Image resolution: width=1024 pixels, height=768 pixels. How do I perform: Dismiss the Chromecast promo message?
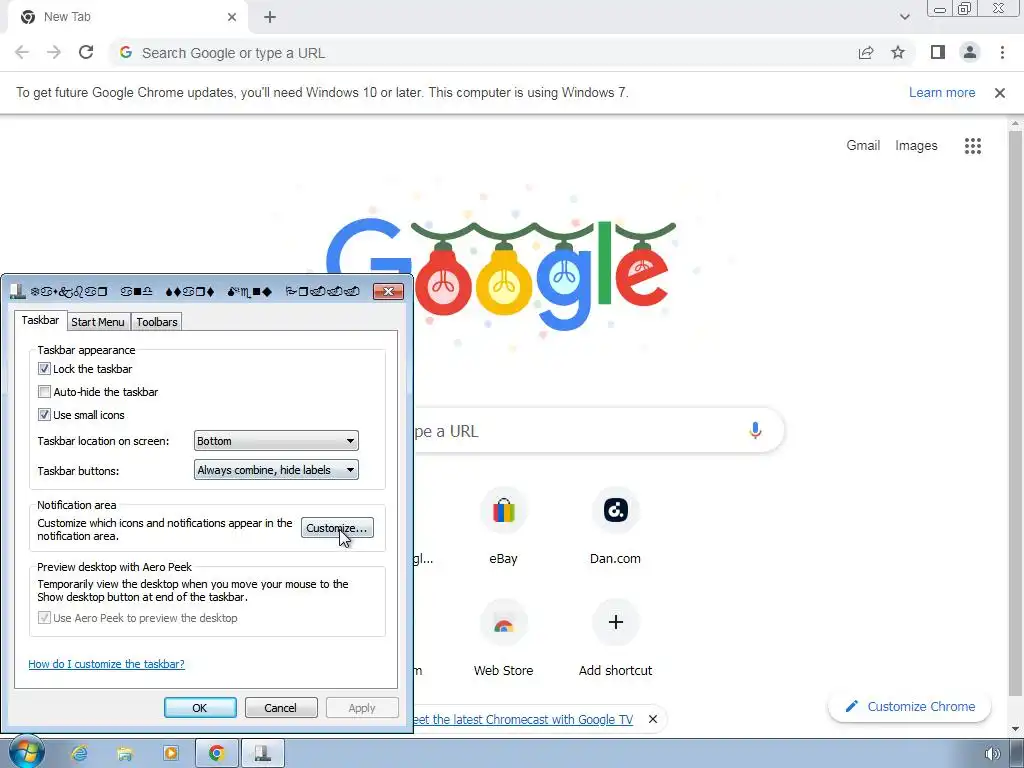(x=652, y=719)
